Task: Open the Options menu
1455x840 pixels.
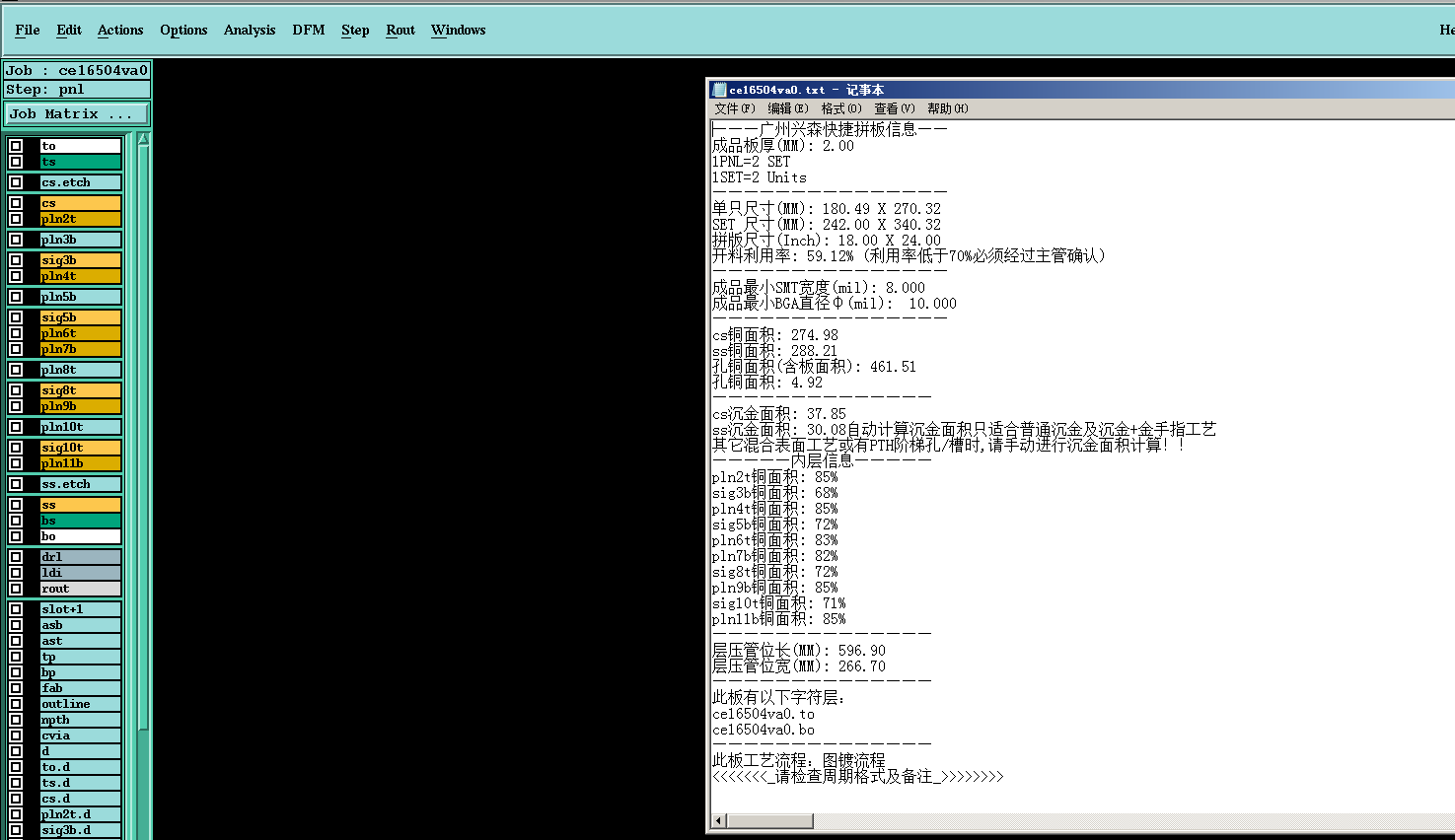Action: pos(183,31)
